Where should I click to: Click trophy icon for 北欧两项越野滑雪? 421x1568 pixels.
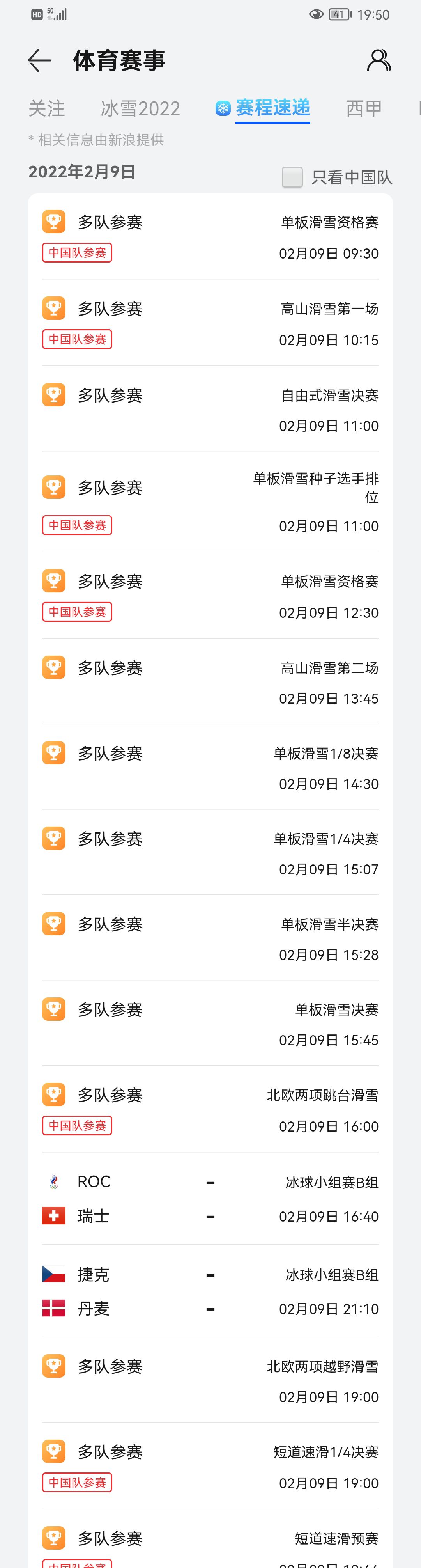53,1366
